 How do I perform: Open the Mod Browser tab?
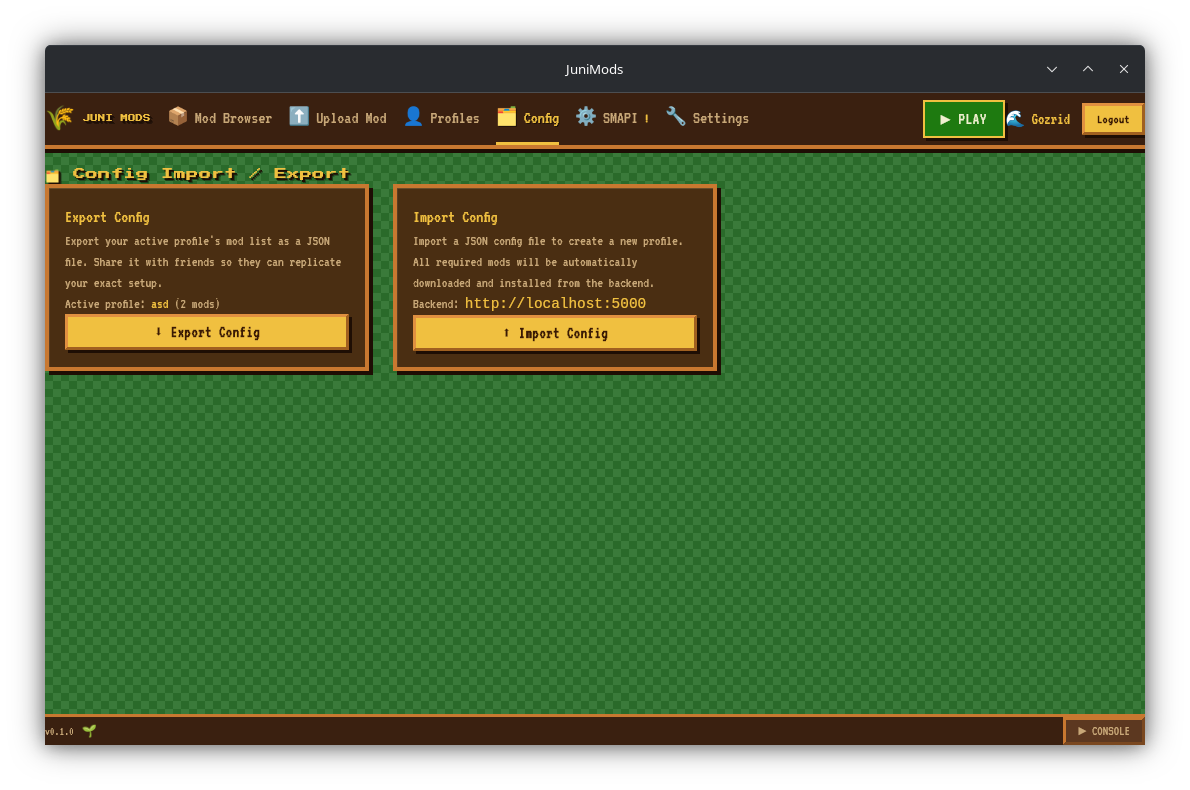coord(220,118)
